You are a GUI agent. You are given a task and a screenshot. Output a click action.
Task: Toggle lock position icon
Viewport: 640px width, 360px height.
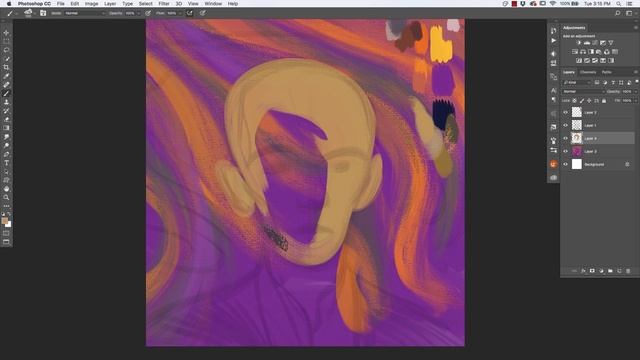click(x=589, y=100)
